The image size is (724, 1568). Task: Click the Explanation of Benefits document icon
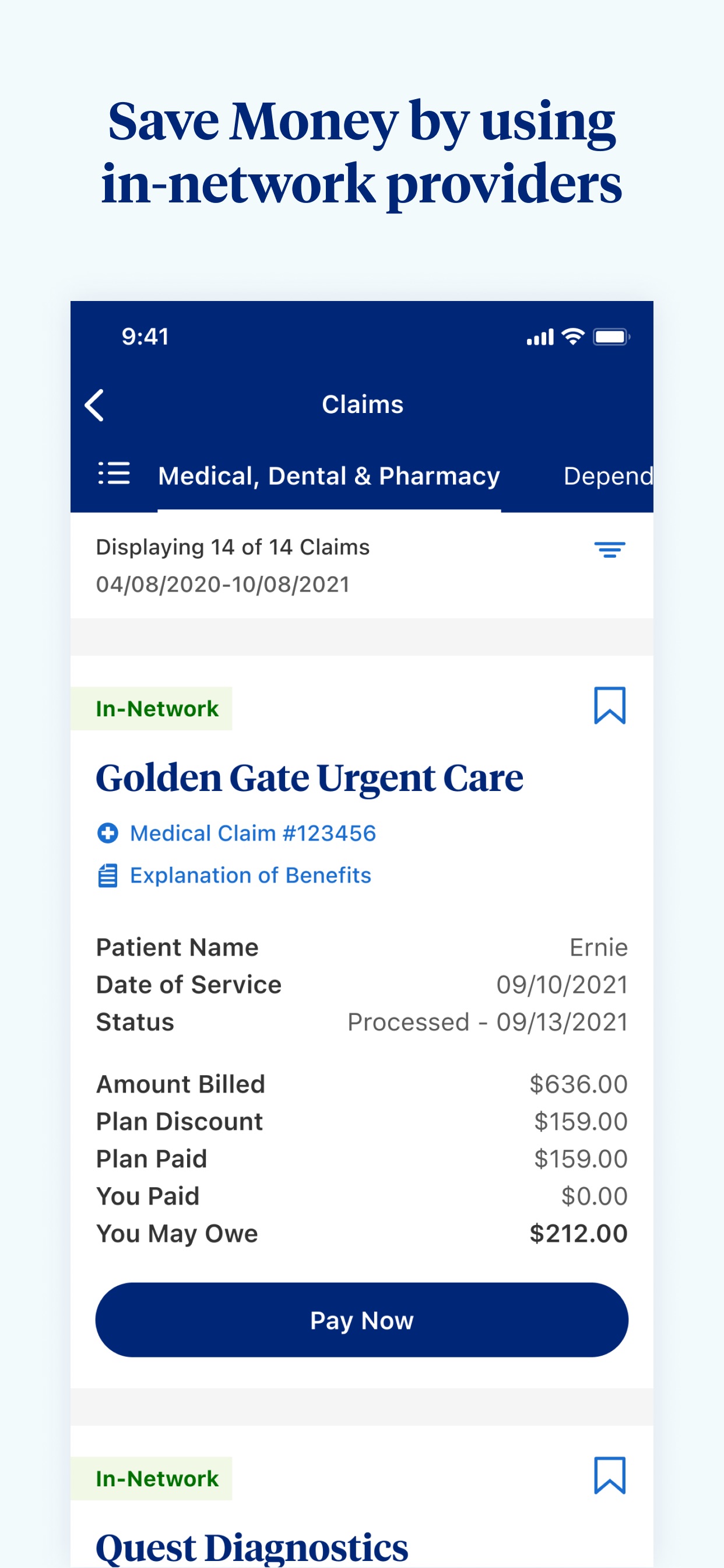pos(108,876)
